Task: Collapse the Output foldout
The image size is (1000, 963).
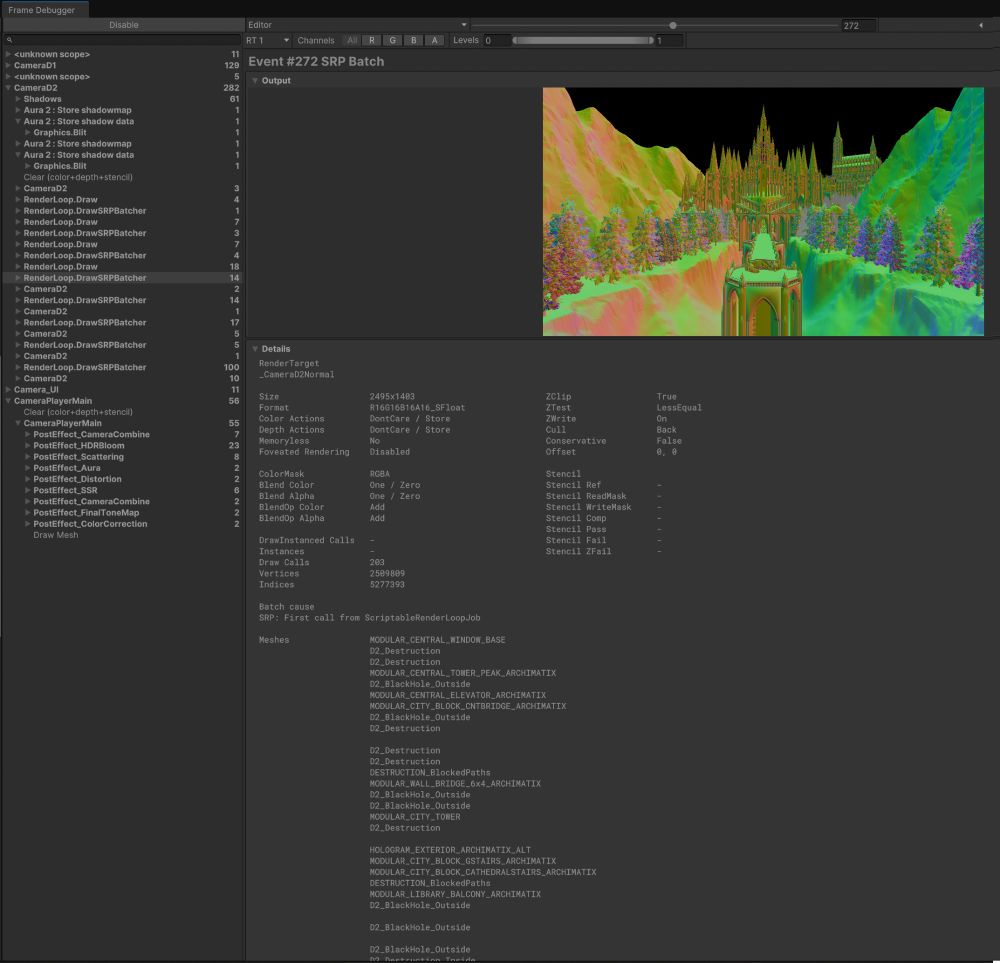Action: [255, 80]
